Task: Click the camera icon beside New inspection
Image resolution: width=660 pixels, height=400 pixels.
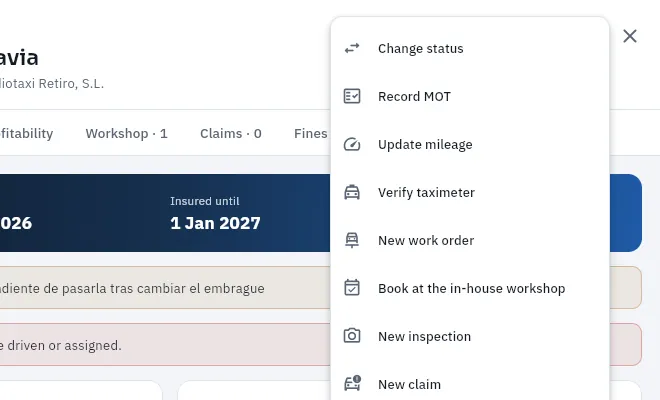Action: click(352, 336)
